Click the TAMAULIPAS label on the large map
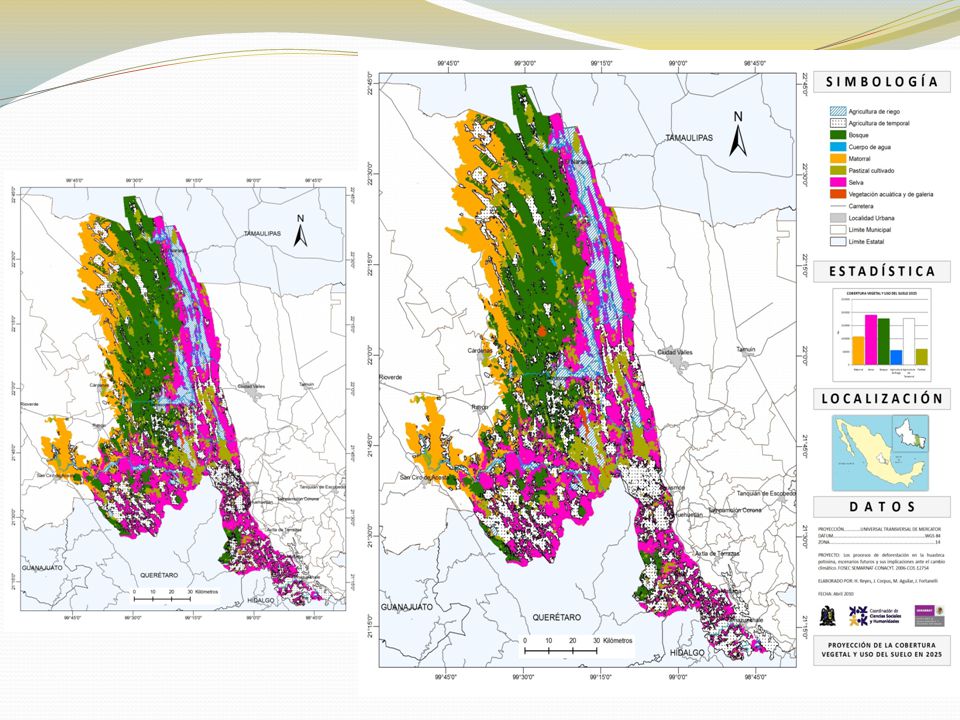Viewport: 960px width, 720px height. (689, 138)
